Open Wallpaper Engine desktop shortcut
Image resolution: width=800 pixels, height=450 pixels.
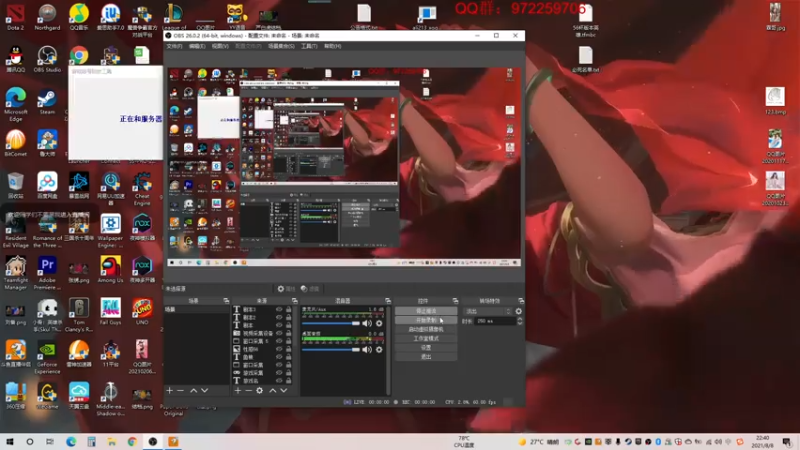tap(110, 231)
